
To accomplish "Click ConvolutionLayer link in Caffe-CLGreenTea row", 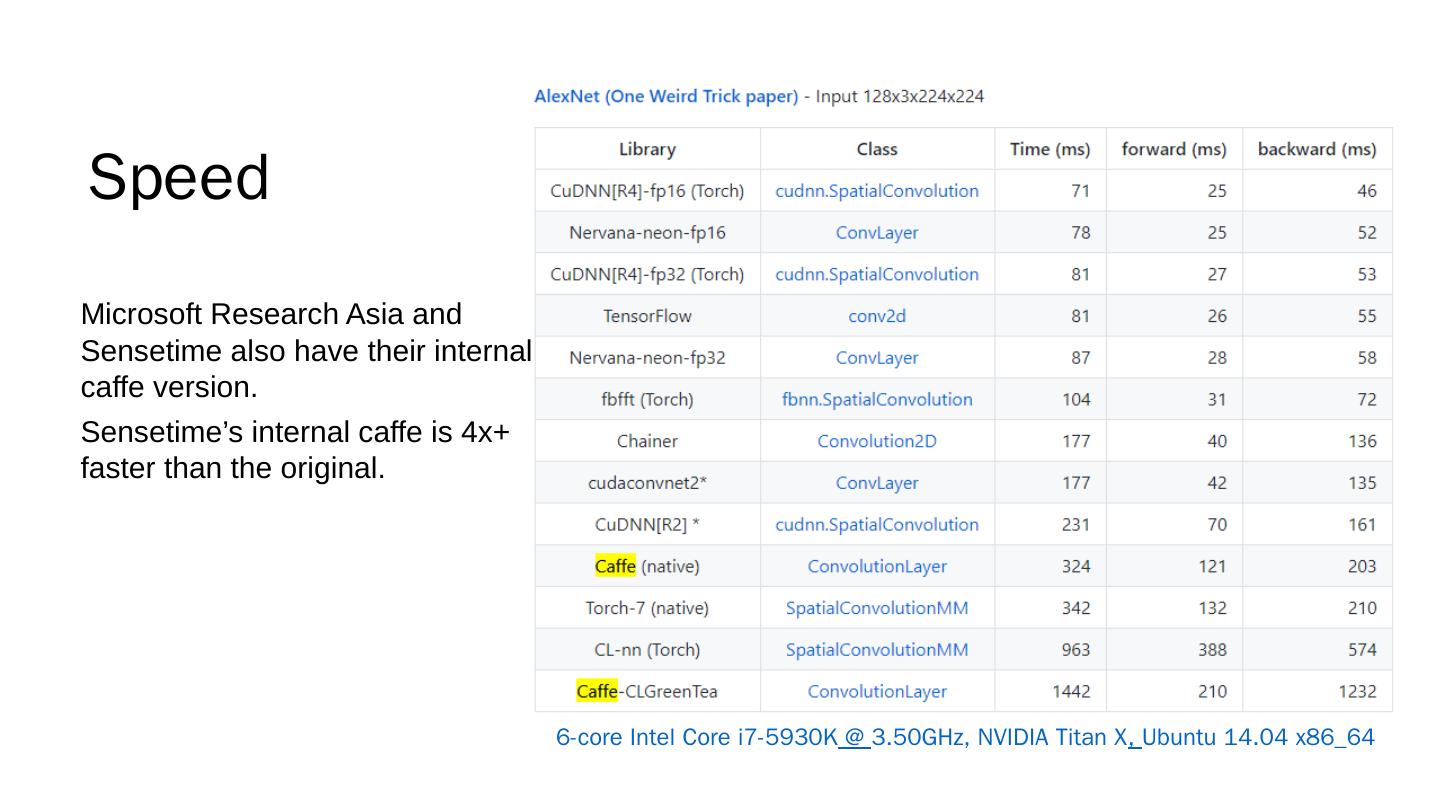I will tap(877, 691).
